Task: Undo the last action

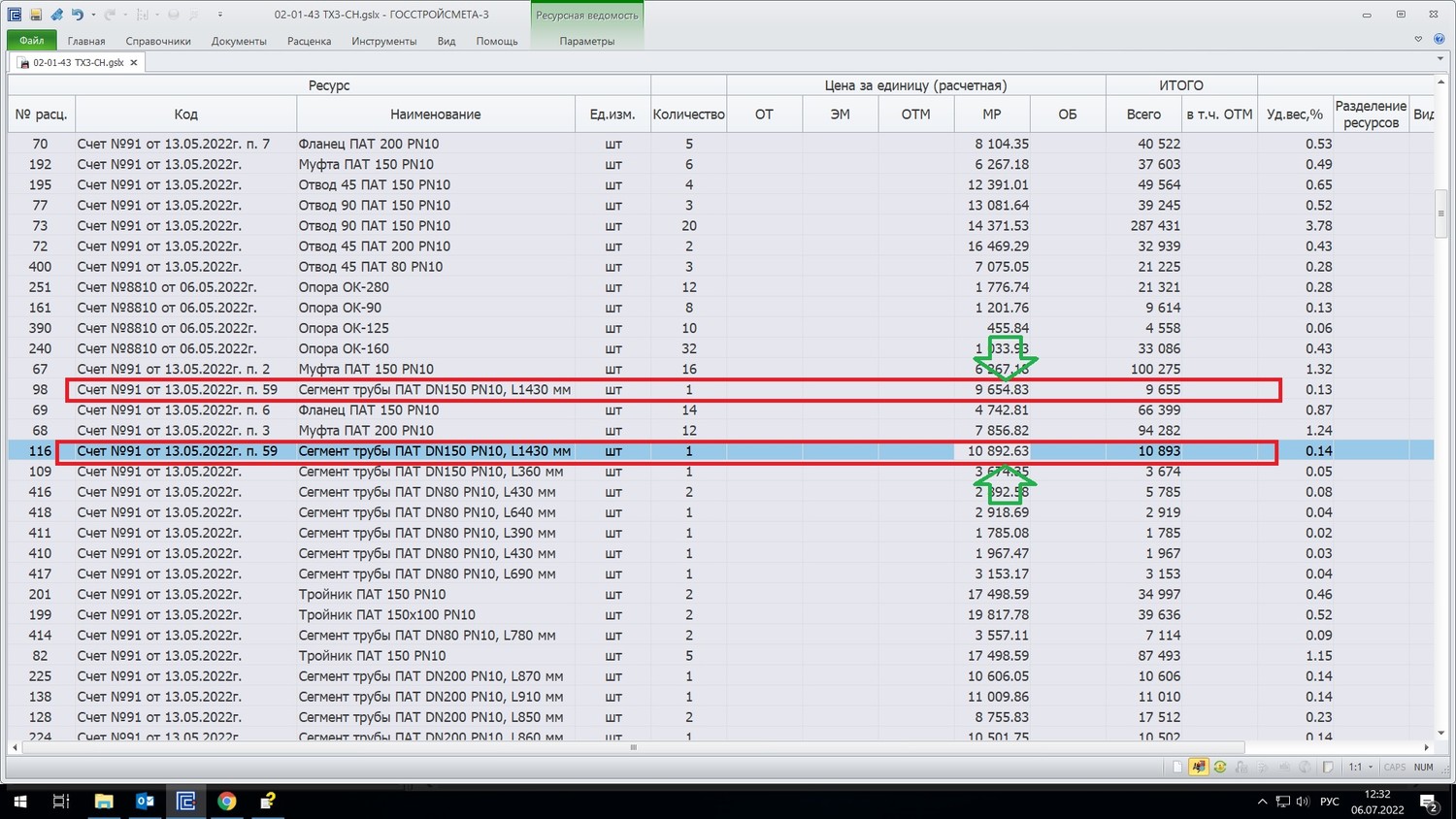Action: pyautogui.click(x=78, y=15)
